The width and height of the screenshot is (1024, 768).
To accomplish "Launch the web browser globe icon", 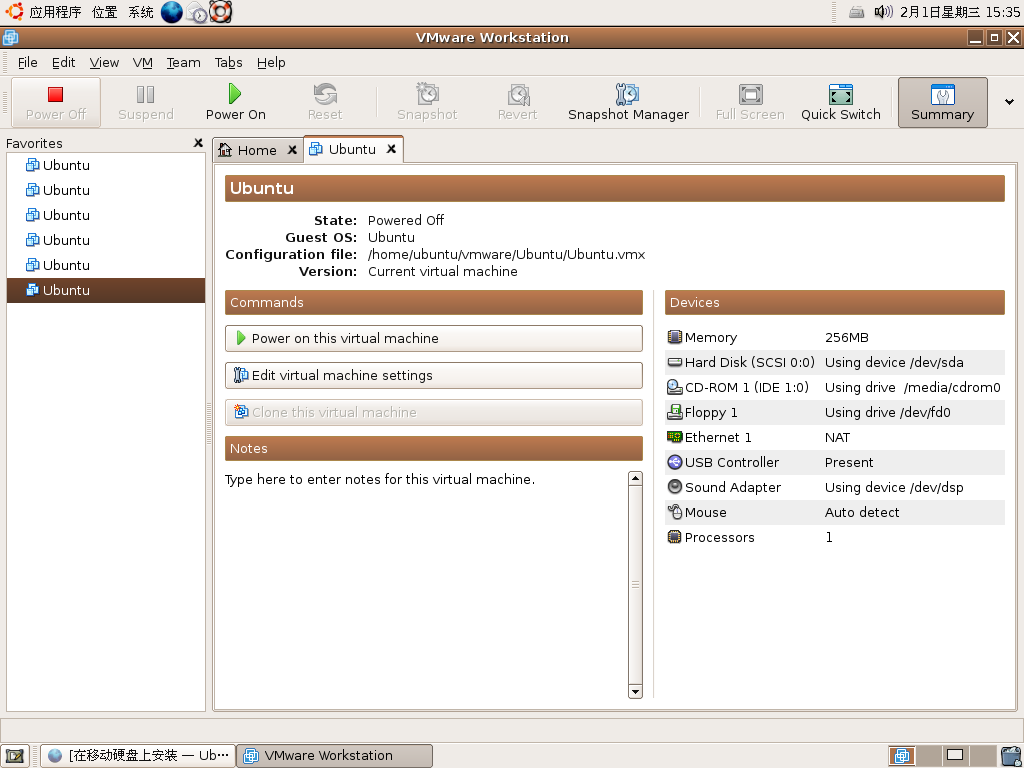I will click(x=172, y=12).
